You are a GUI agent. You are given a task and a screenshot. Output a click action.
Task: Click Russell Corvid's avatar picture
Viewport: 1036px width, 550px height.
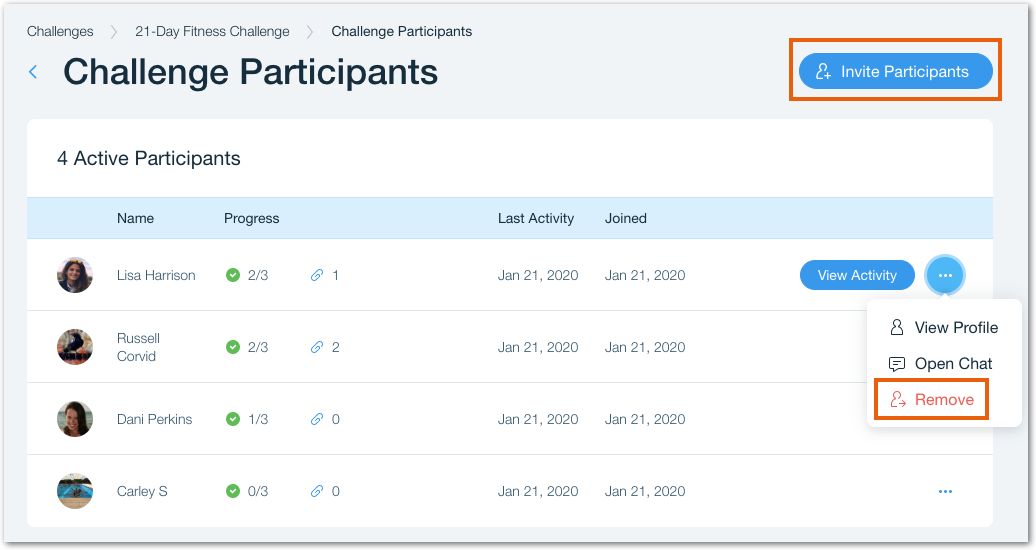pyautogui.click(x=75, y=347)
